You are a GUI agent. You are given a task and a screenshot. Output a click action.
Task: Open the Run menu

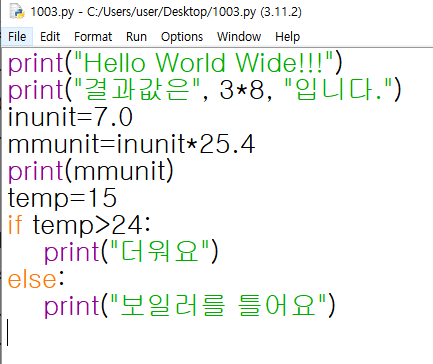click(x=136, y=37)
